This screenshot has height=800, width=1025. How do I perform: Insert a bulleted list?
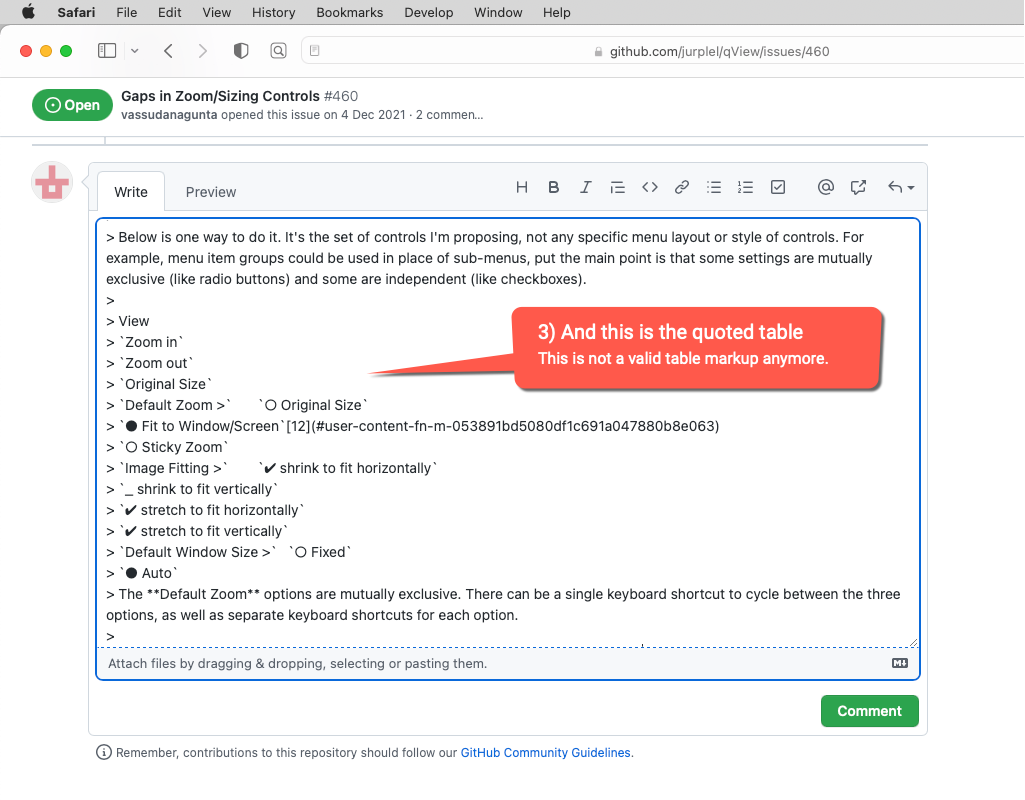[713, 187]
